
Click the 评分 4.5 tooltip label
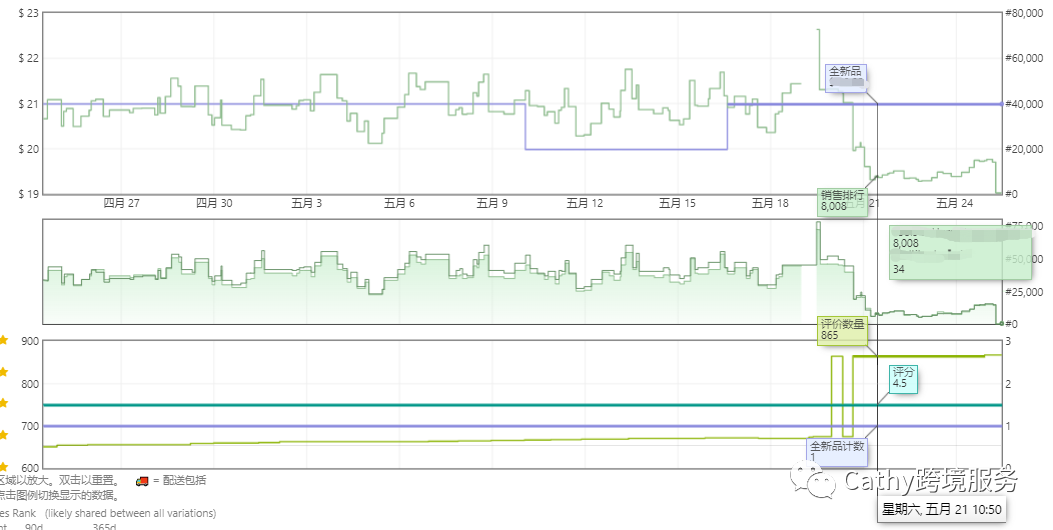903,377
